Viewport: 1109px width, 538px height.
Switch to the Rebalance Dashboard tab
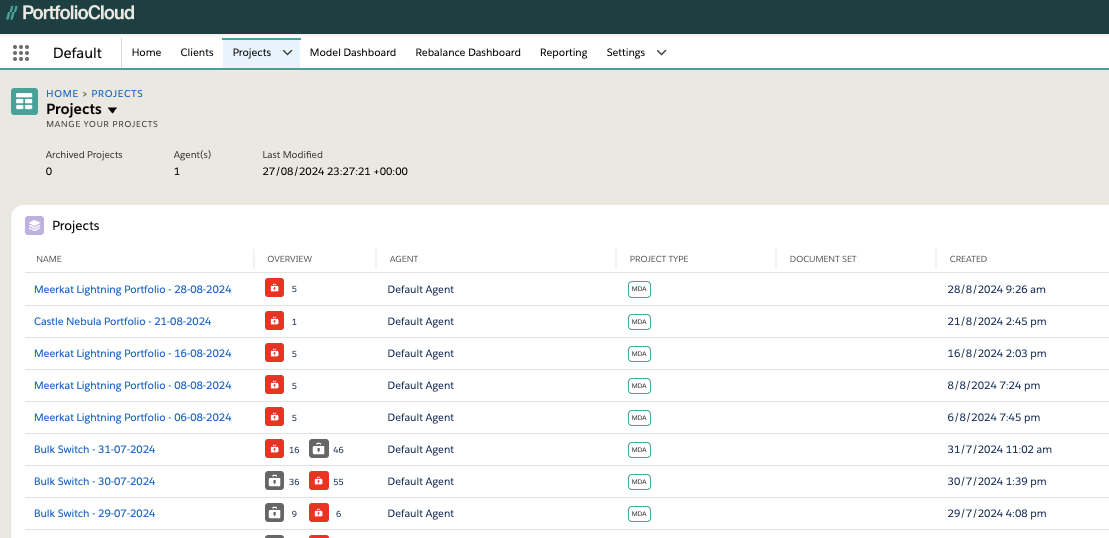pos(468,52)
